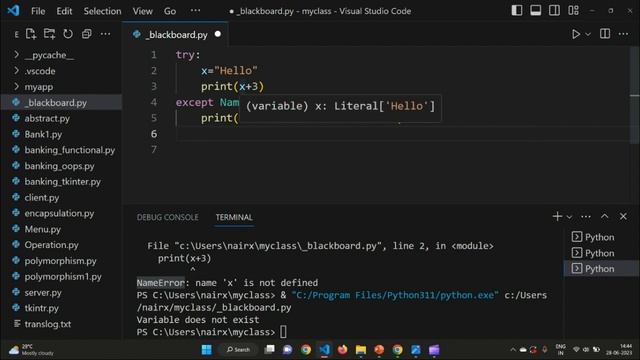Open the Go menu

point(170,11)
